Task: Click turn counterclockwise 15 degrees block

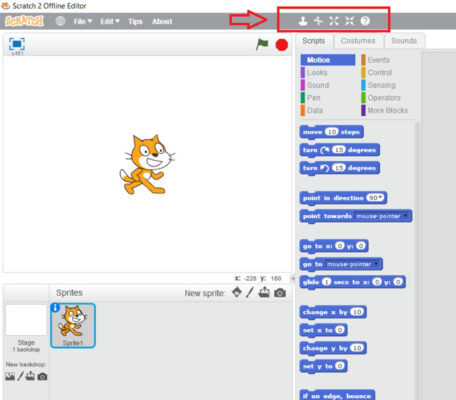Action: pos(339,168)
